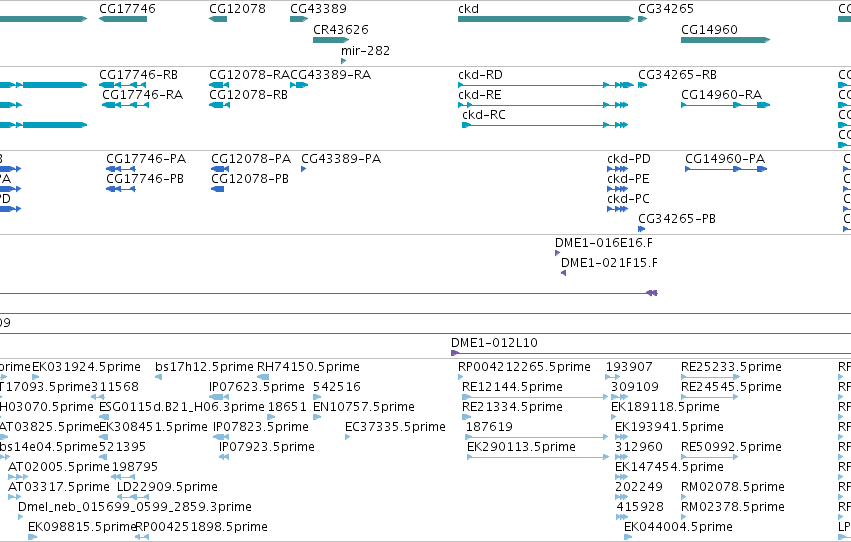Screen dimensions: 851x542
Task: Select the RE25233.5prime EST line
Action: click(710, 377)
